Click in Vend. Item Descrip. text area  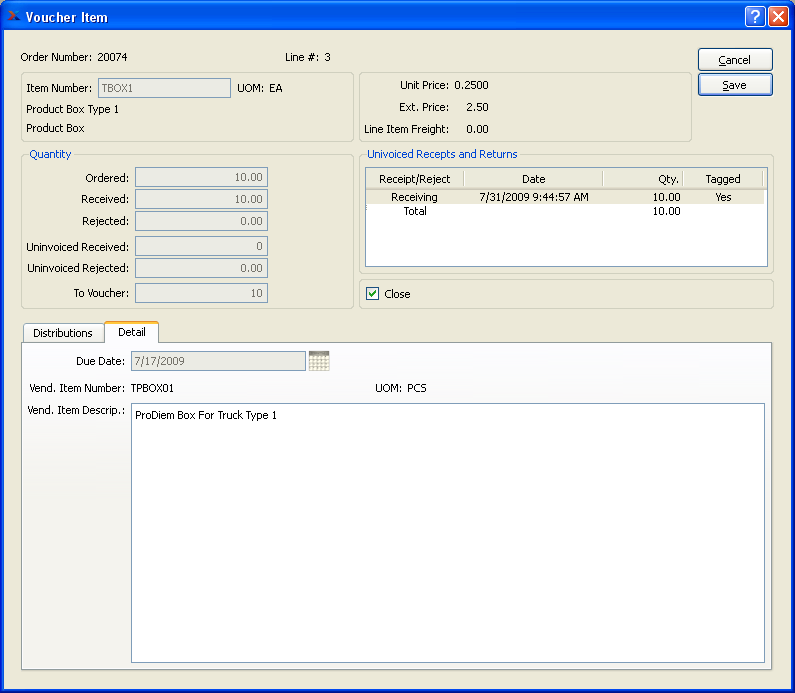click(x=447, y=532)
